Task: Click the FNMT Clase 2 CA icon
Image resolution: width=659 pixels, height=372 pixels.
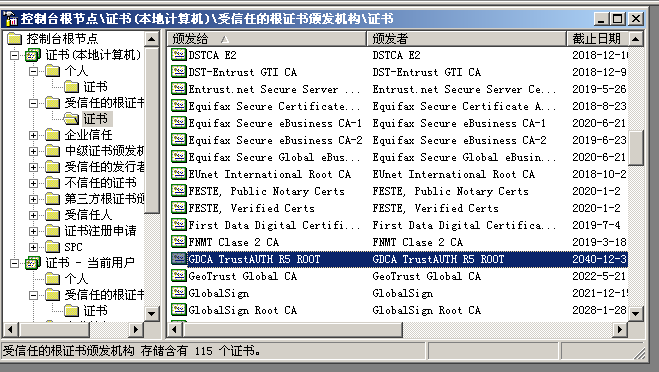Action: coord(179,242)
